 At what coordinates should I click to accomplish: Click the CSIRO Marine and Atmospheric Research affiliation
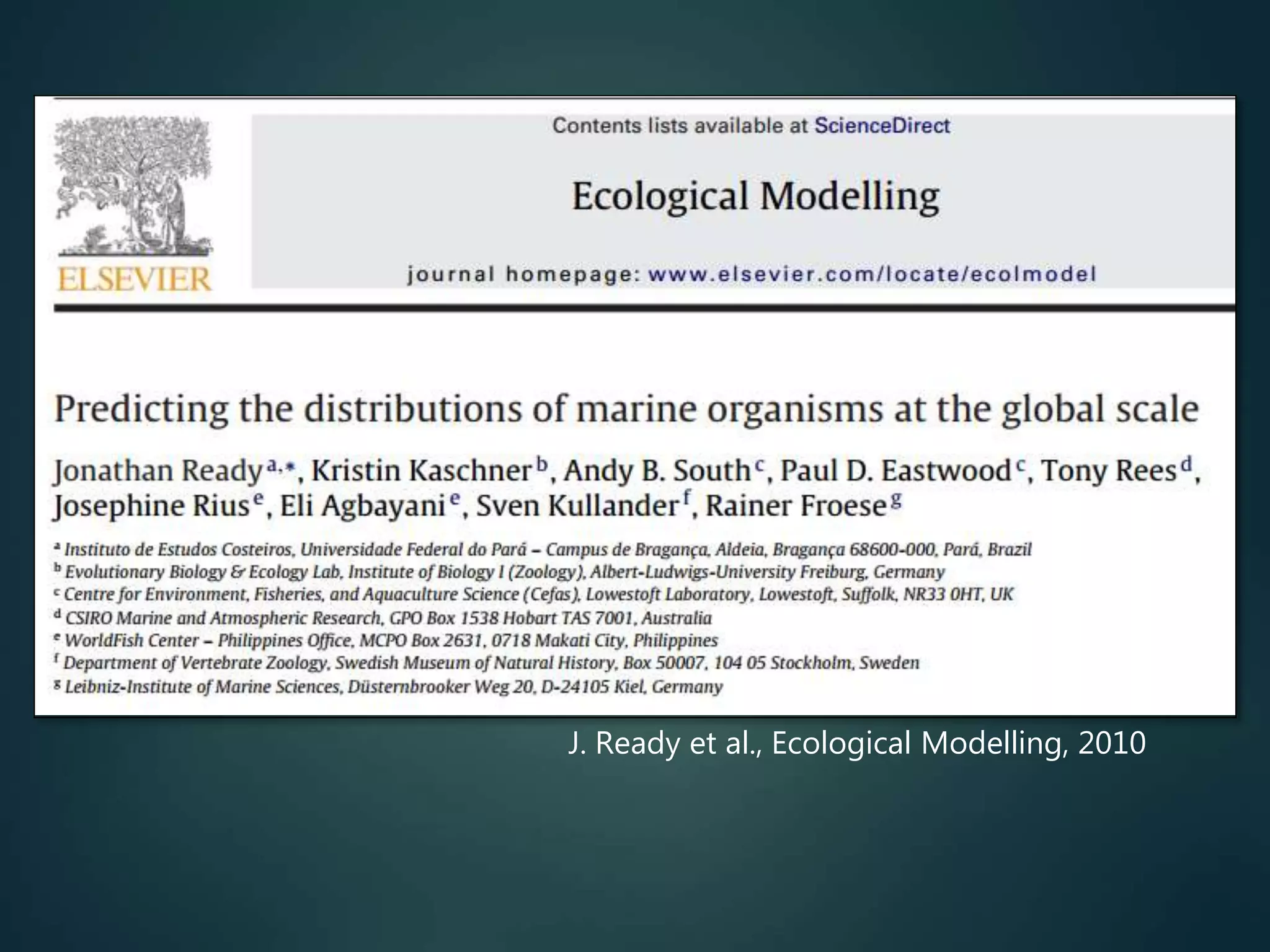click(x=383, y=618)
